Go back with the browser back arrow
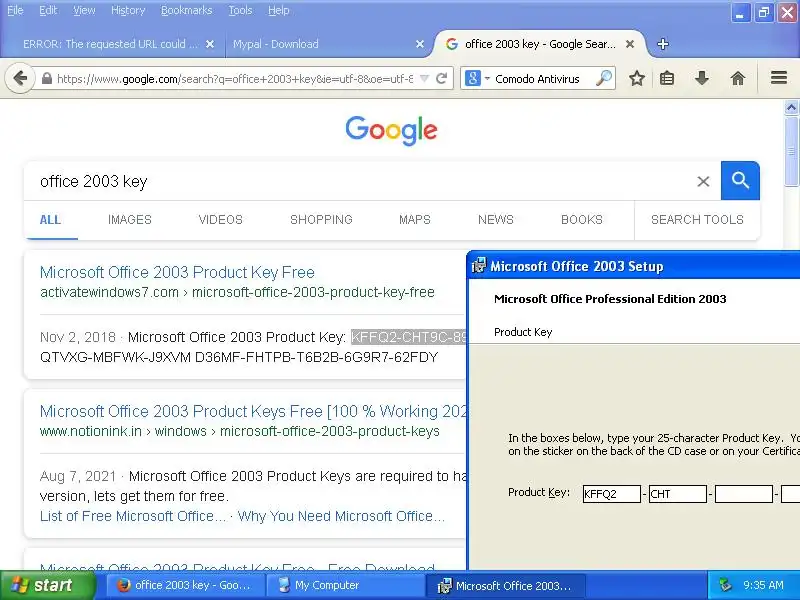Image resolution: width=800 pixels, height=600 pixels. pos(20,79)
